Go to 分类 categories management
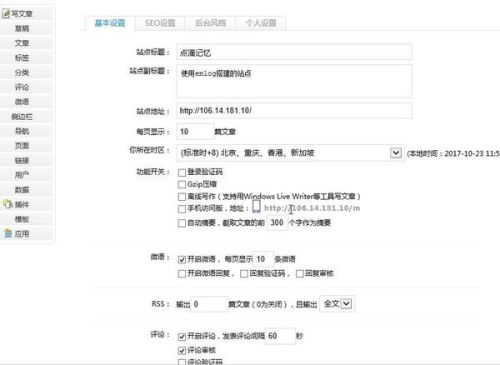 (x=22, y=72)
